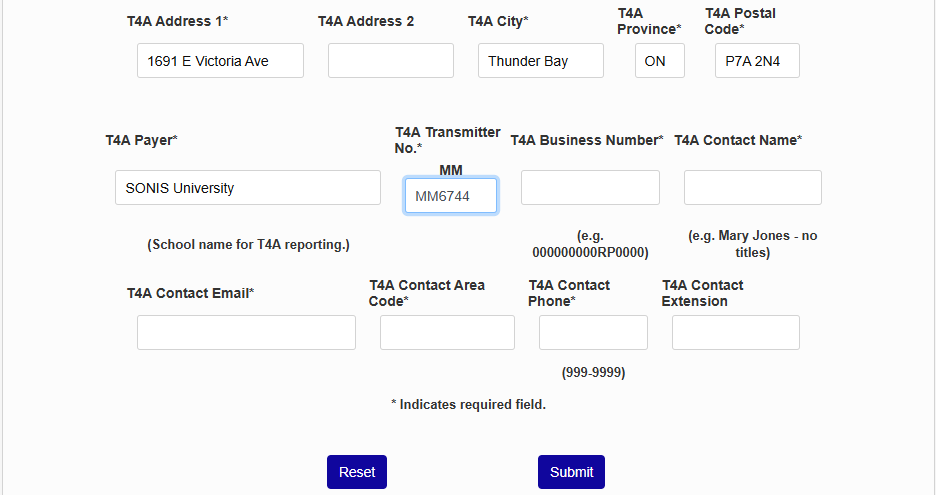Screen dimensions: 936x495
Task: Focus the T4A Contact Area Code field
Action: [447, 333]
